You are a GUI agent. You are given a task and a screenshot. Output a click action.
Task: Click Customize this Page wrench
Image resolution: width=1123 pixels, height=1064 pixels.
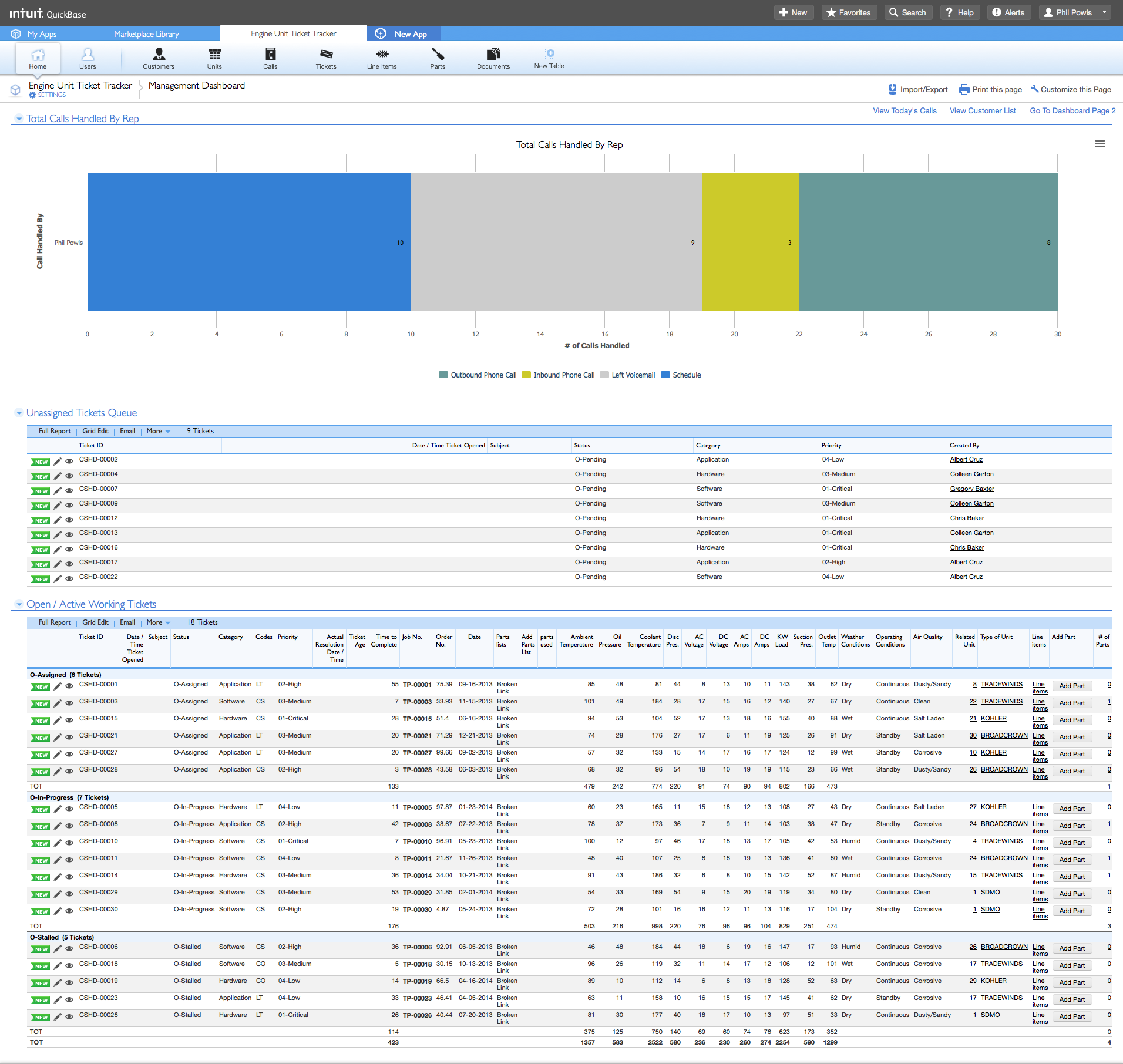point(1035,89)
